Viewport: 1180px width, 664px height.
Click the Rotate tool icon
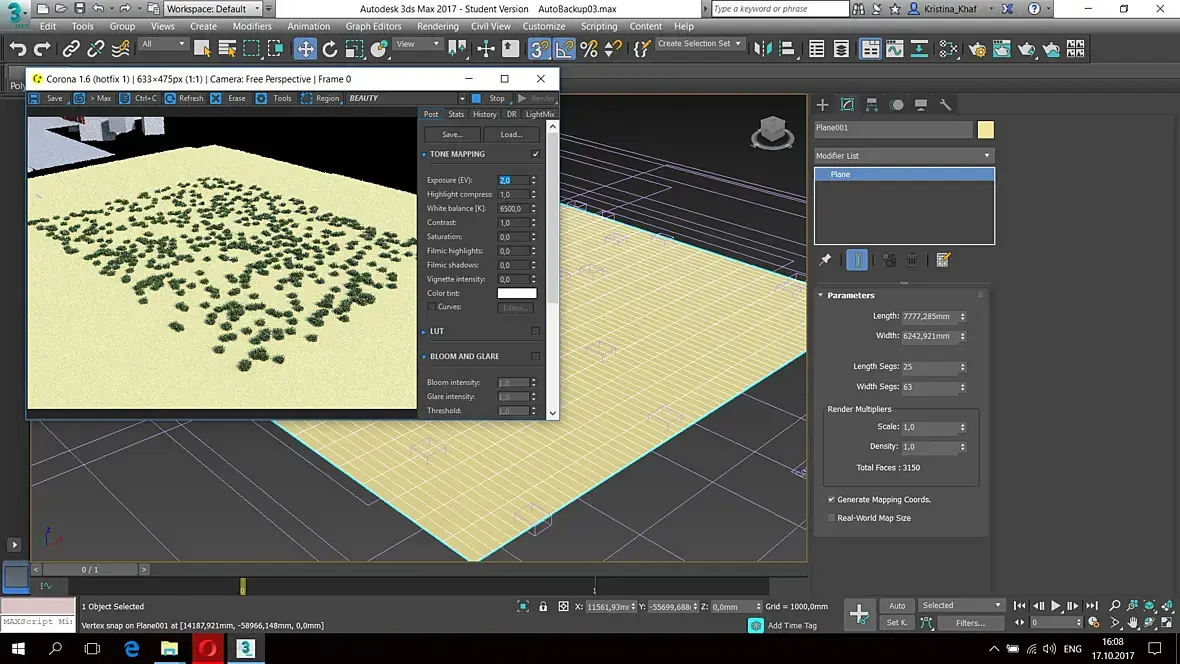click(x=330, y=48)
